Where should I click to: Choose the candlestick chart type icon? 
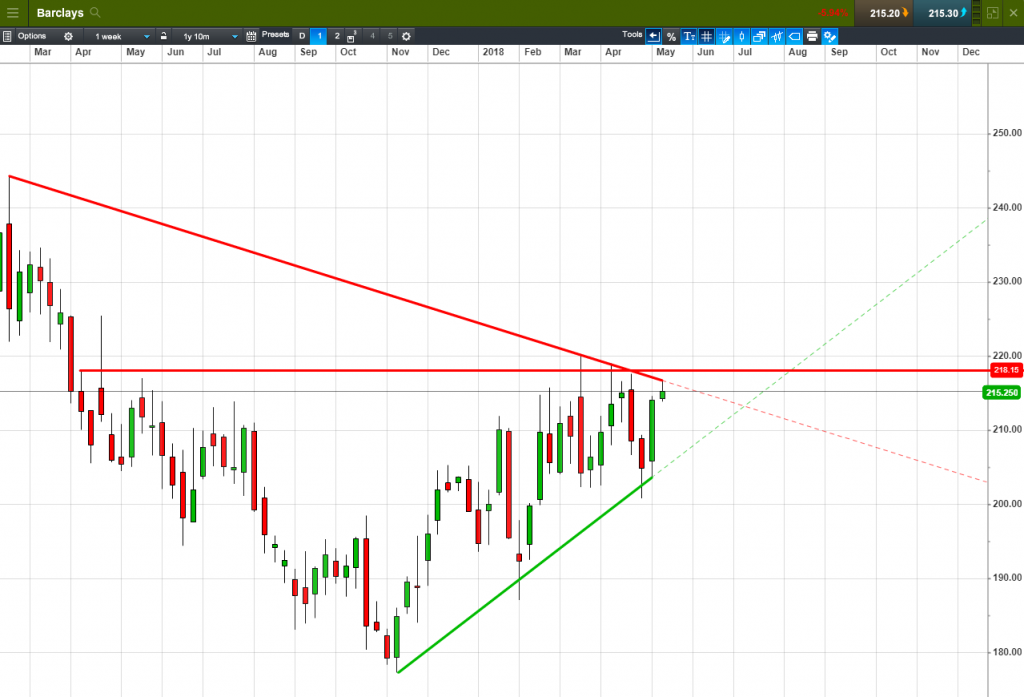[x=742, y=37]
